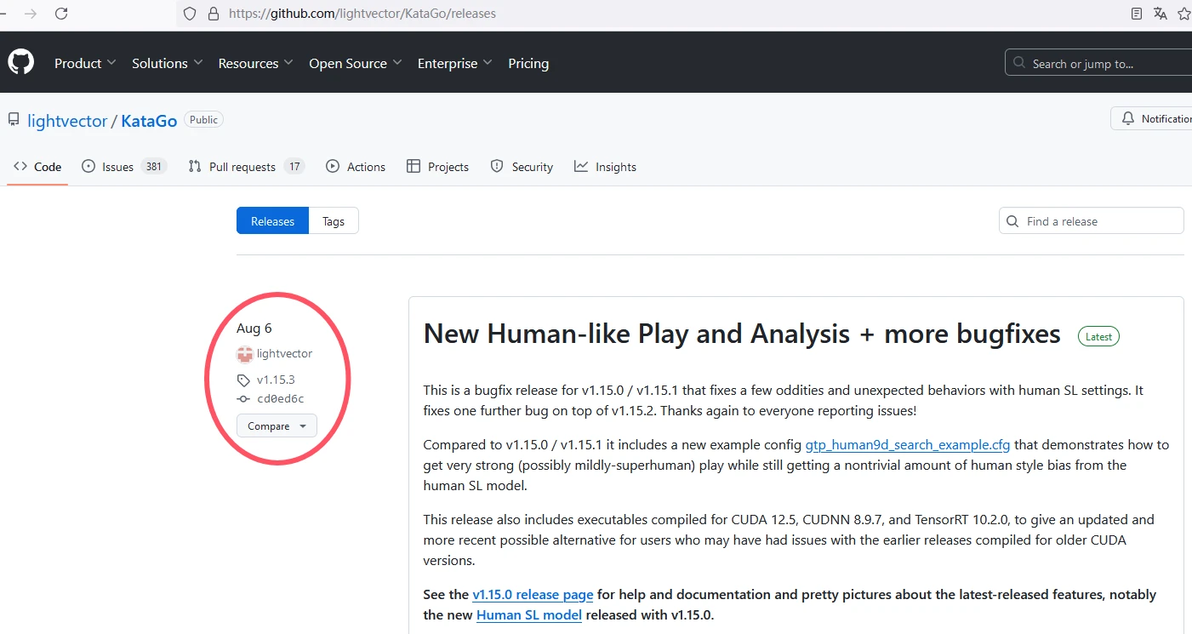Click the GitHub logo icon

21,62
